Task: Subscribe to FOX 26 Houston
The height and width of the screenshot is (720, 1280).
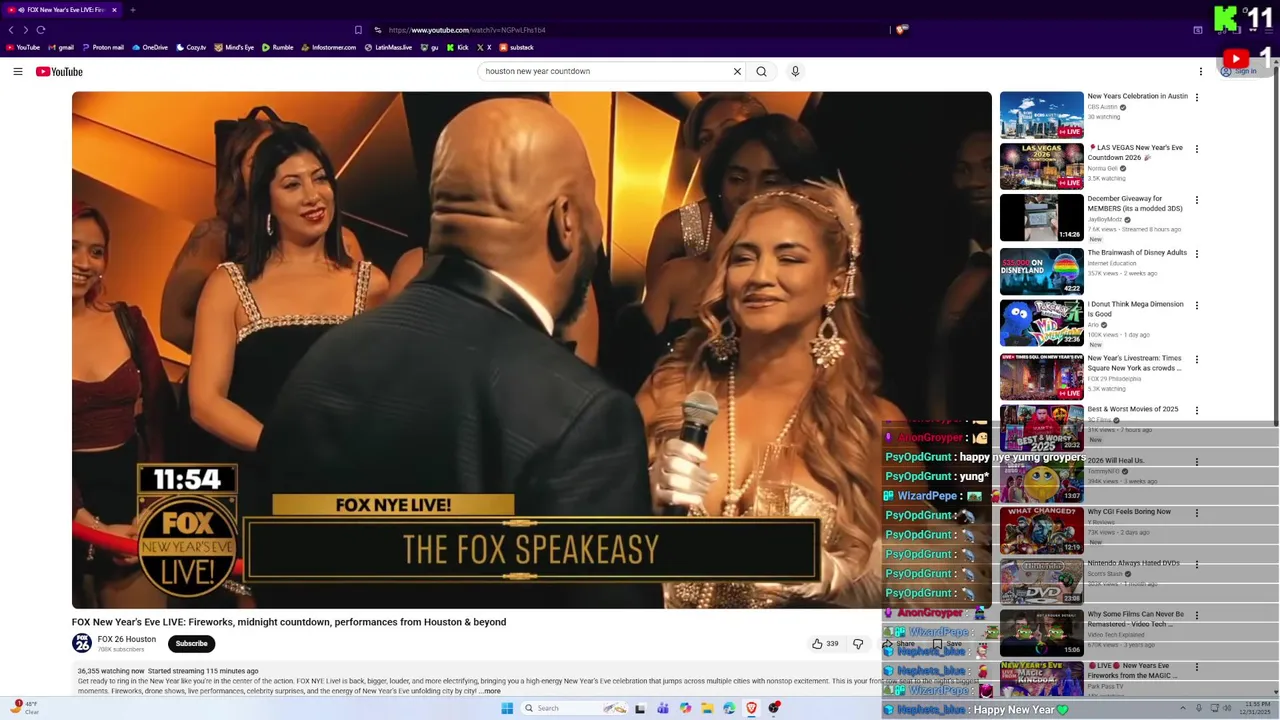Action: pos(191,644)
